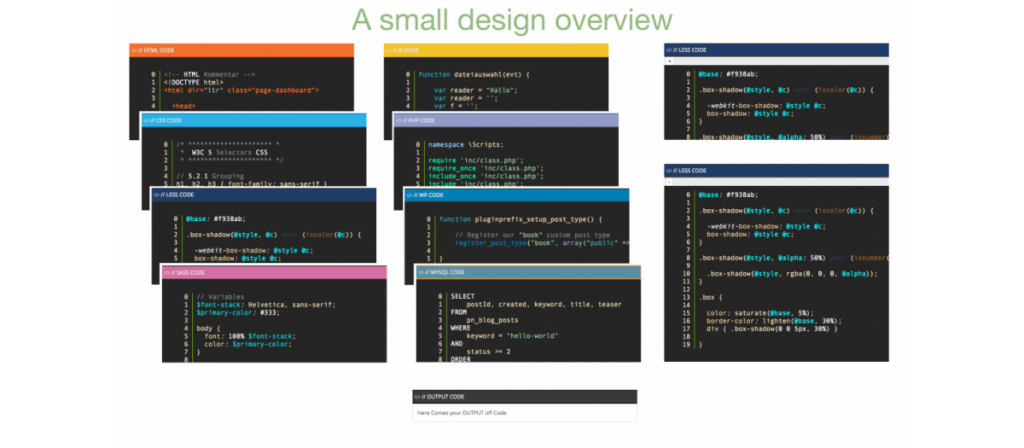Image resolution: width=1024 pixels, height=448 pixels.
Task: Click the 'status >= 2' condition line
Action: [x=488, y=351]
